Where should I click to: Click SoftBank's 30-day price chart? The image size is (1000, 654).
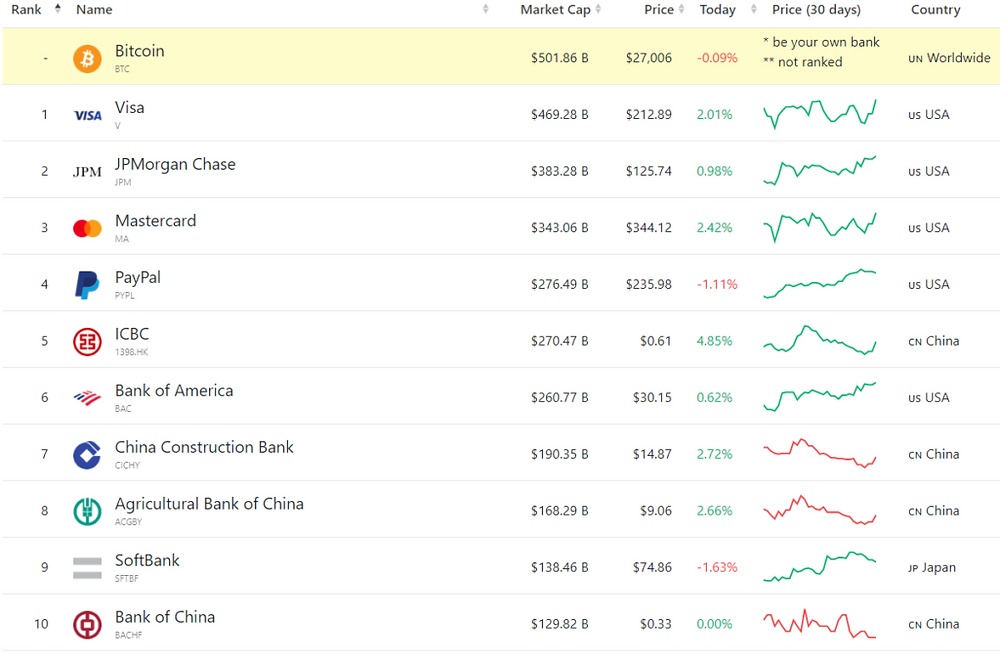pos(820,567)
